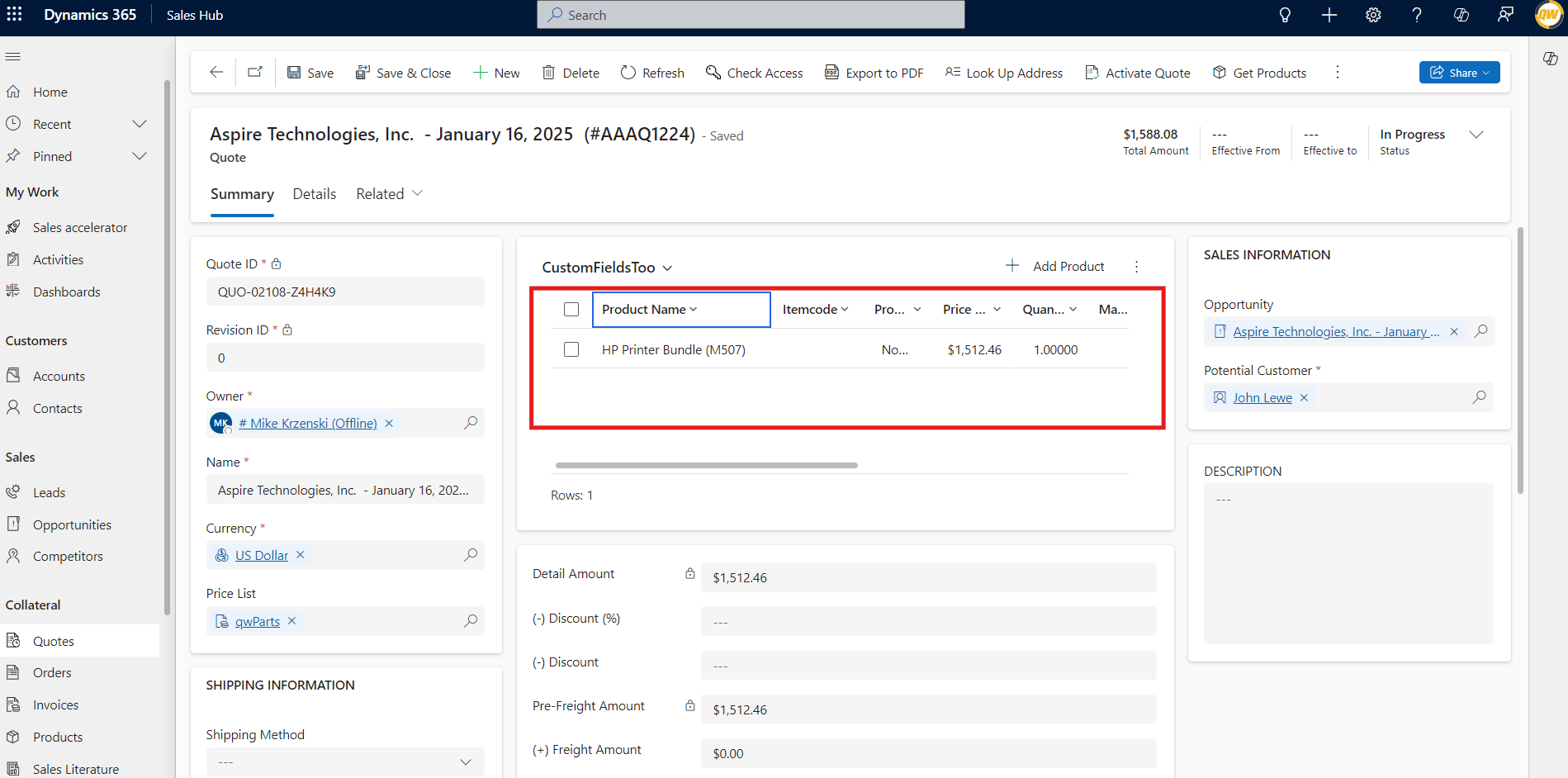
Task: Remove US Dollar currency with X
Action: click(301, 555)
